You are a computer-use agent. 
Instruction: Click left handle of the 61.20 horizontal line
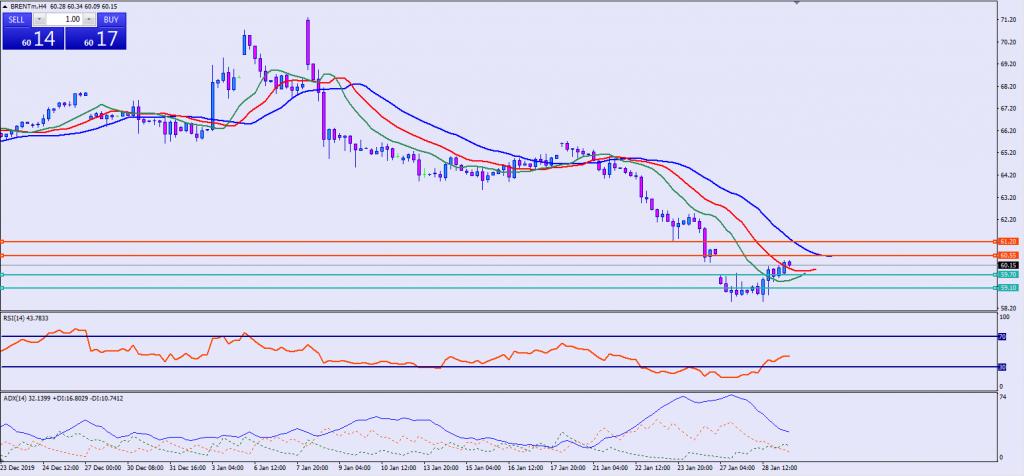point(3,242)
